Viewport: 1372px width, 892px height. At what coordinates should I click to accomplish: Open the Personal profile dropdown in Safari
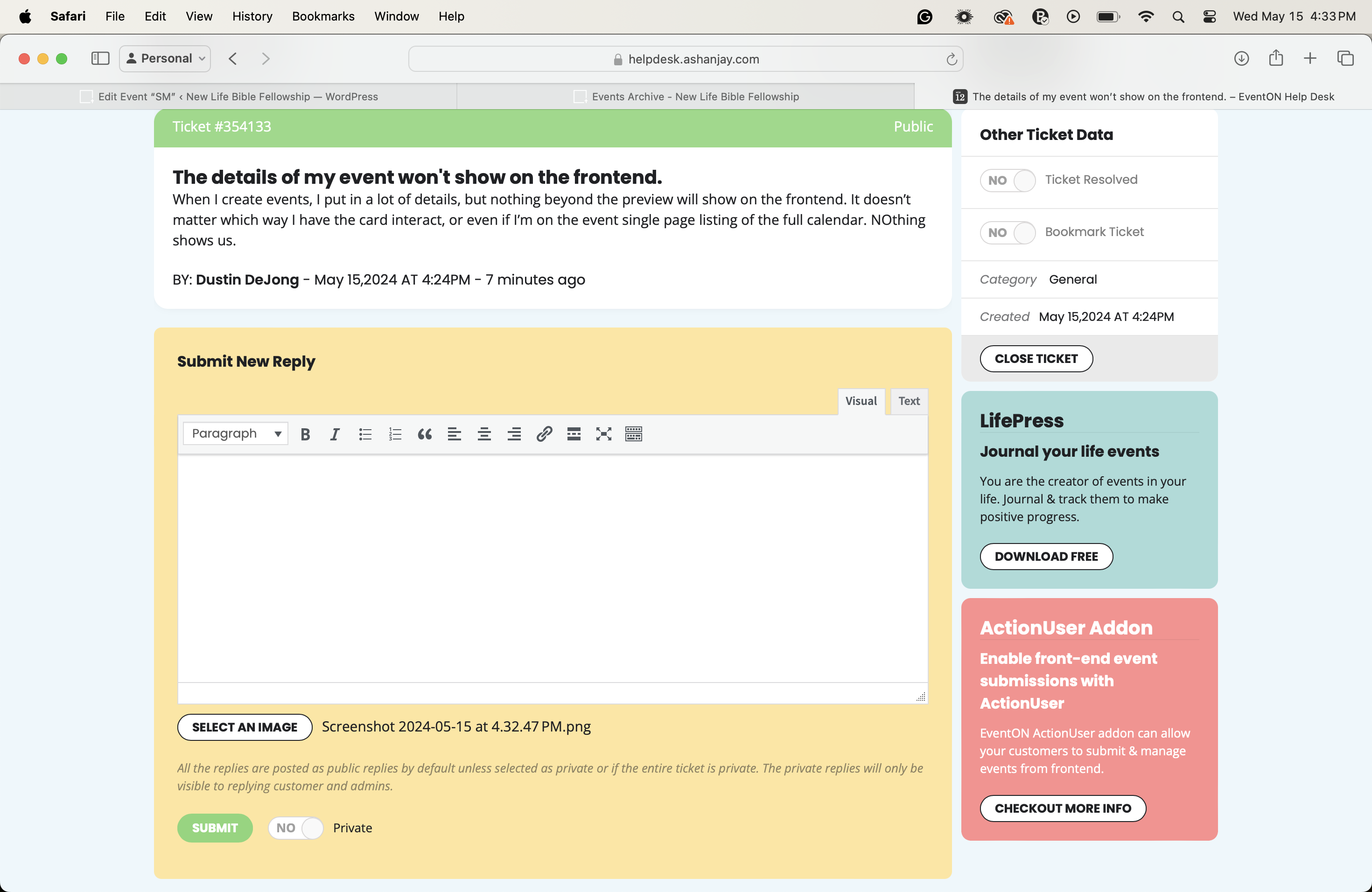coord(165,58)
